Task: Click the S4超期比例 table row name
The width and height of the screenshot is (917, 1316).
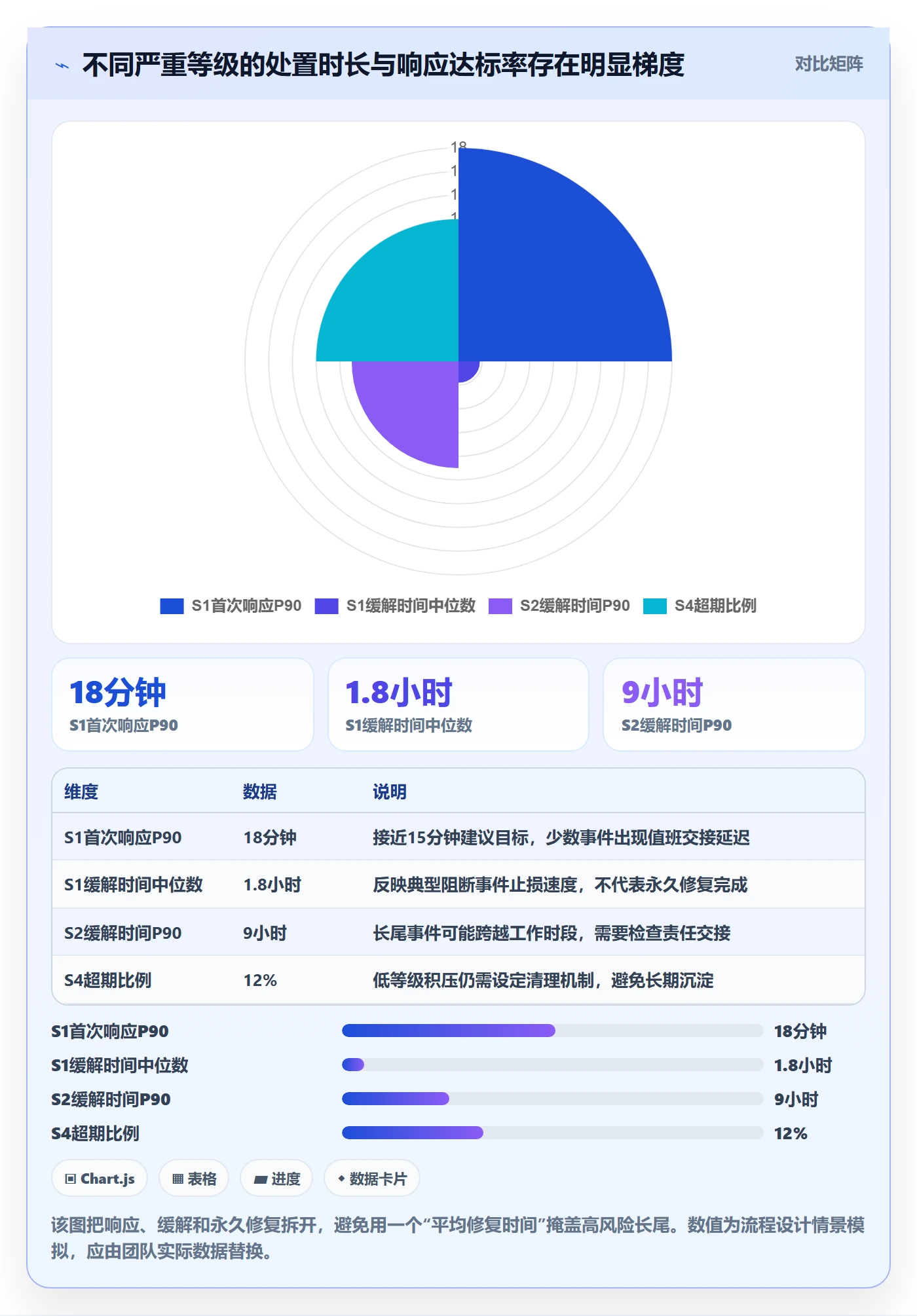Action: click(x=108, y=980)
